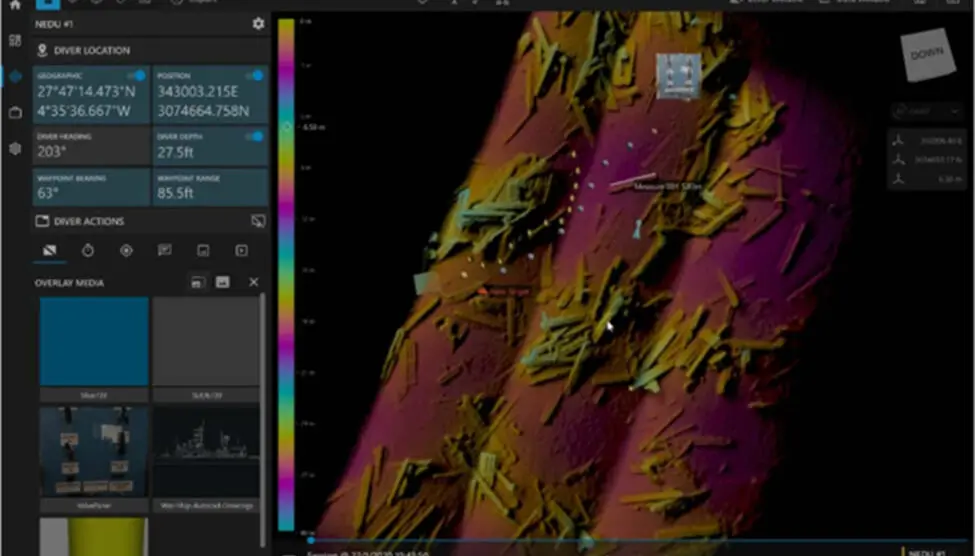Select the blue overlay media thumbnail
This screenshot has height=556, width=975.
point(94,343)
